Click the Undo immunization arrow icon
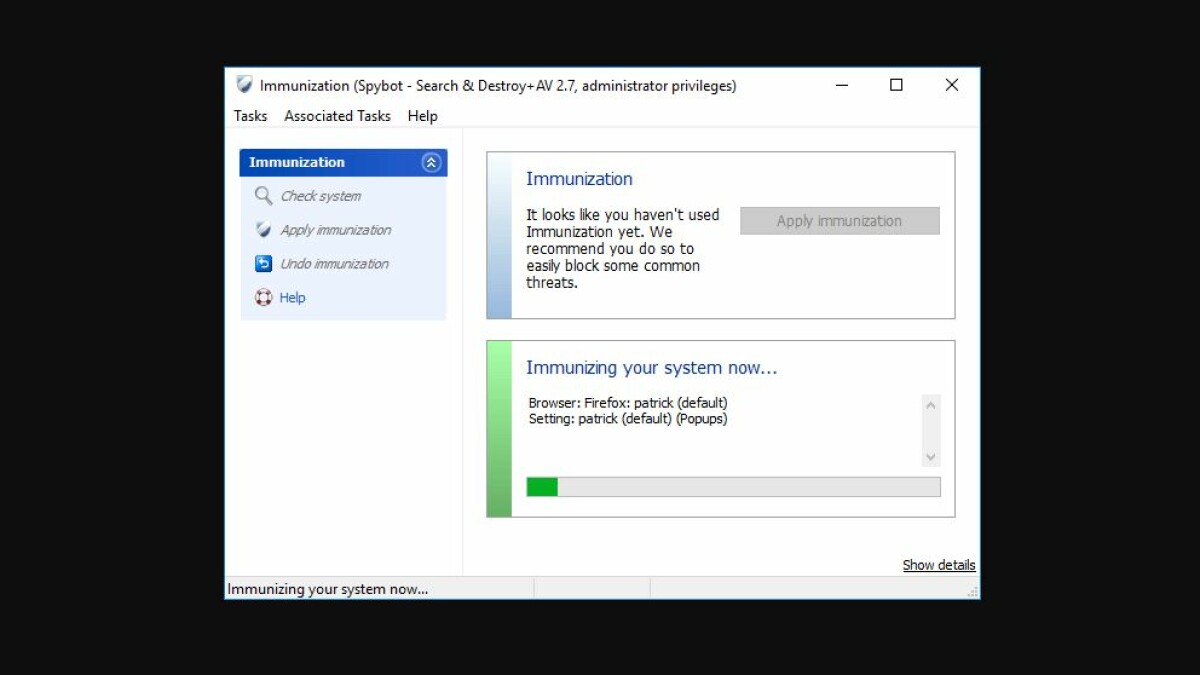The image size is (1200, 675). click(x=263, y=264)
